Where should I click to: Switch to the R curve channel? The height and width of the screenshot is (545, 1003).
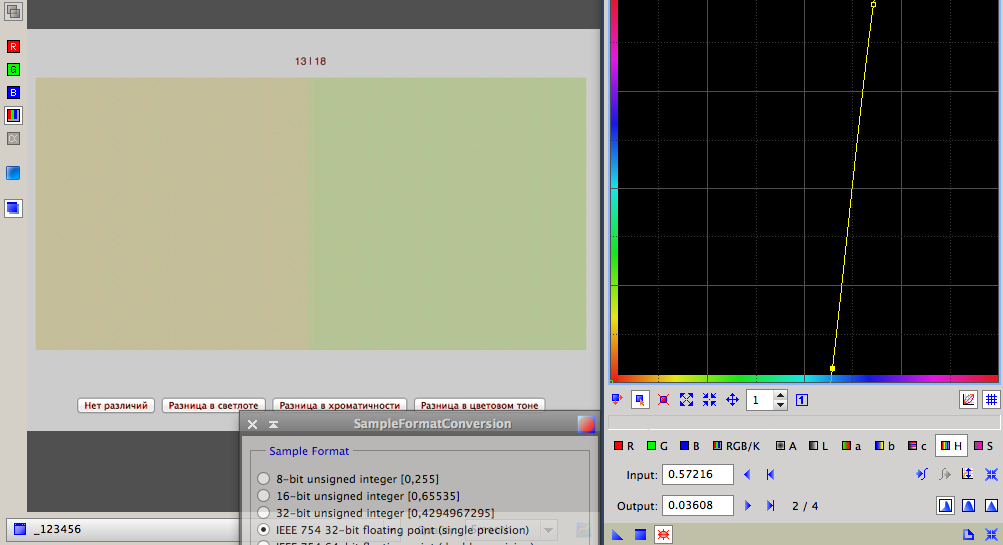pyautogui.click(x=624, y=446)
